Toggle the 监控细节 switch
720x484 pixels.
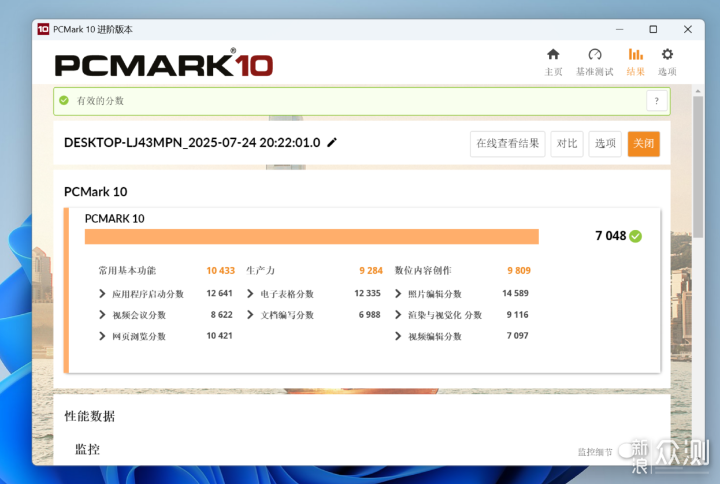point(631,450)
